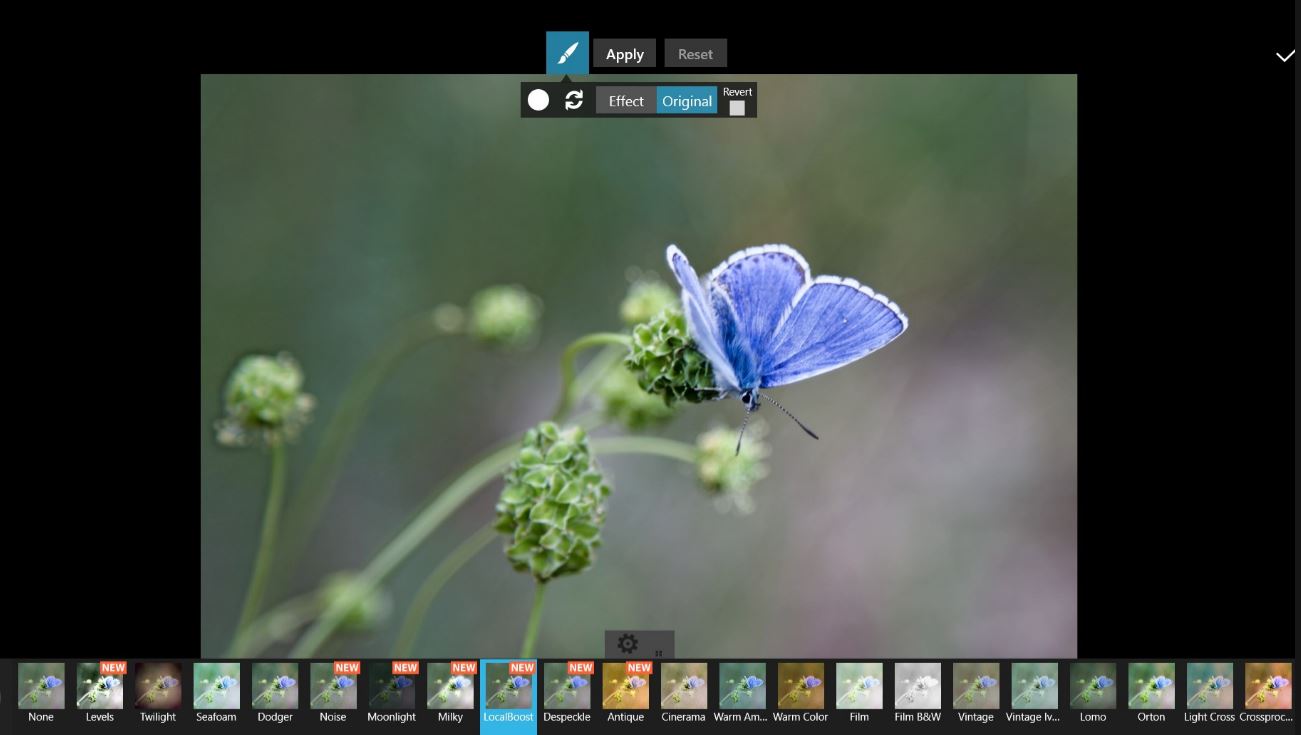Expand the settings panel above the gear
1301x735 pixels.
(657, 650)
